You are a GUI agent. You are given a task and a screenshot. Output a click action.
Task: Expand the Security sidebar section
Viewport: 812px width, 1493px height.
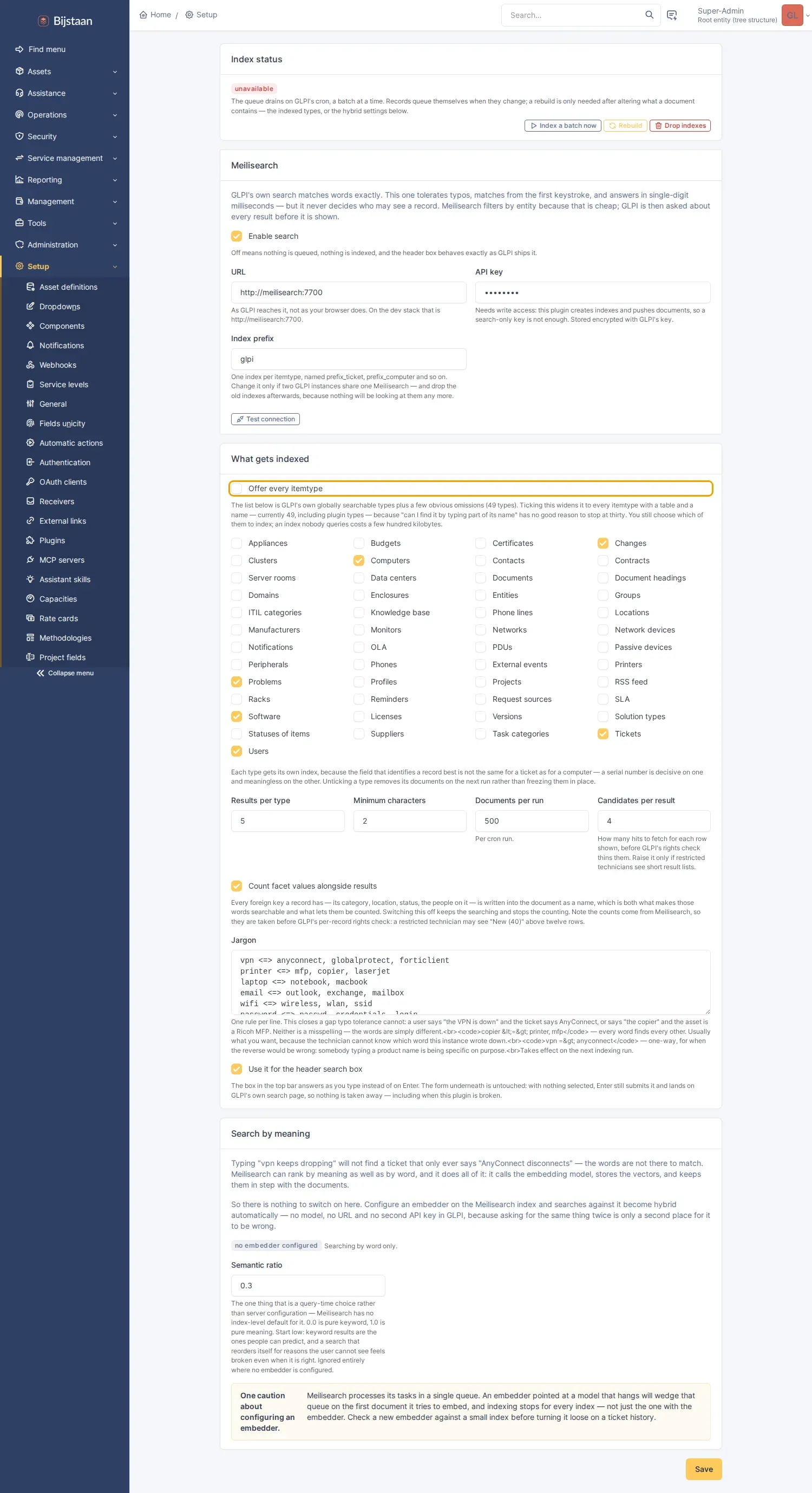click(65, 137)
